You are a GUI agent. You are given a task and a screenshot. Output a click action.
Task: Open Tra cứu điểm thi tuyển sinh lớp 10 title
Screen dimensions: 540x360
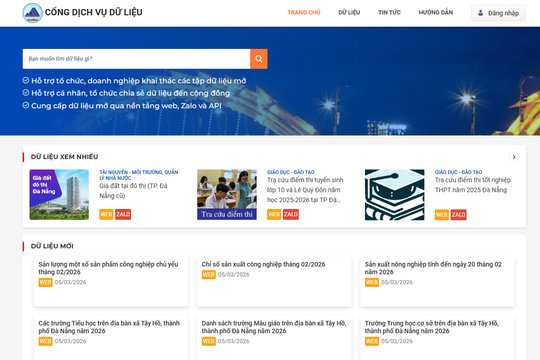click(305, 190)
